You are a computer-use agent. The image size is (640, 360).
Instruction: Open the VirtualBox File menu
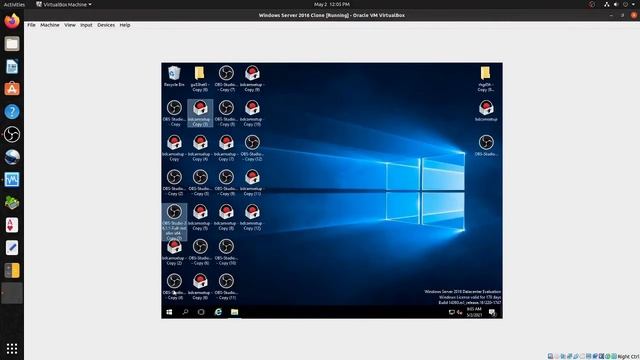[x=31, y=25]
